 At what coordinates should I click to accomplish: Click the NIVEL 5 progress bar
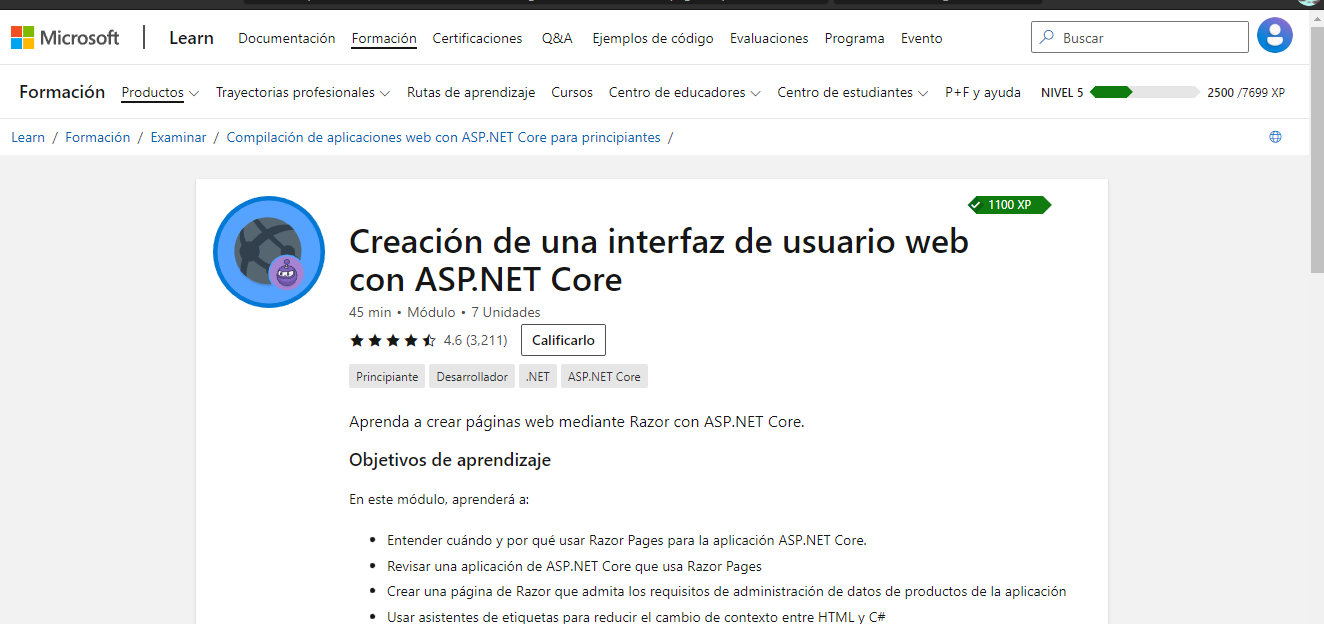(x=1144, y=92)
